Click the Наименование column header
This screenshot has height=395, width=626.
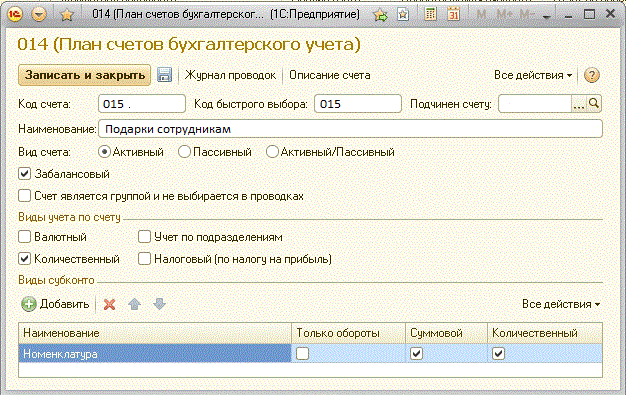coord(155,333)
